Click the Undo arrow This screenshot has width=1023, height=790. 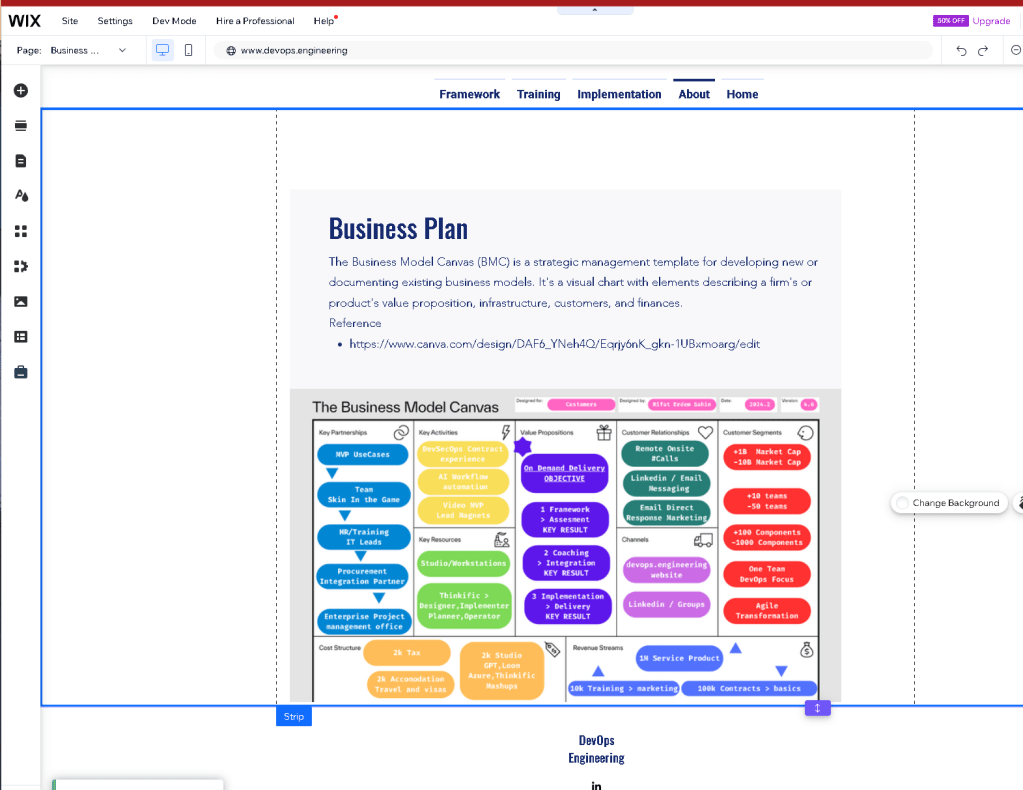pos(961,50)
